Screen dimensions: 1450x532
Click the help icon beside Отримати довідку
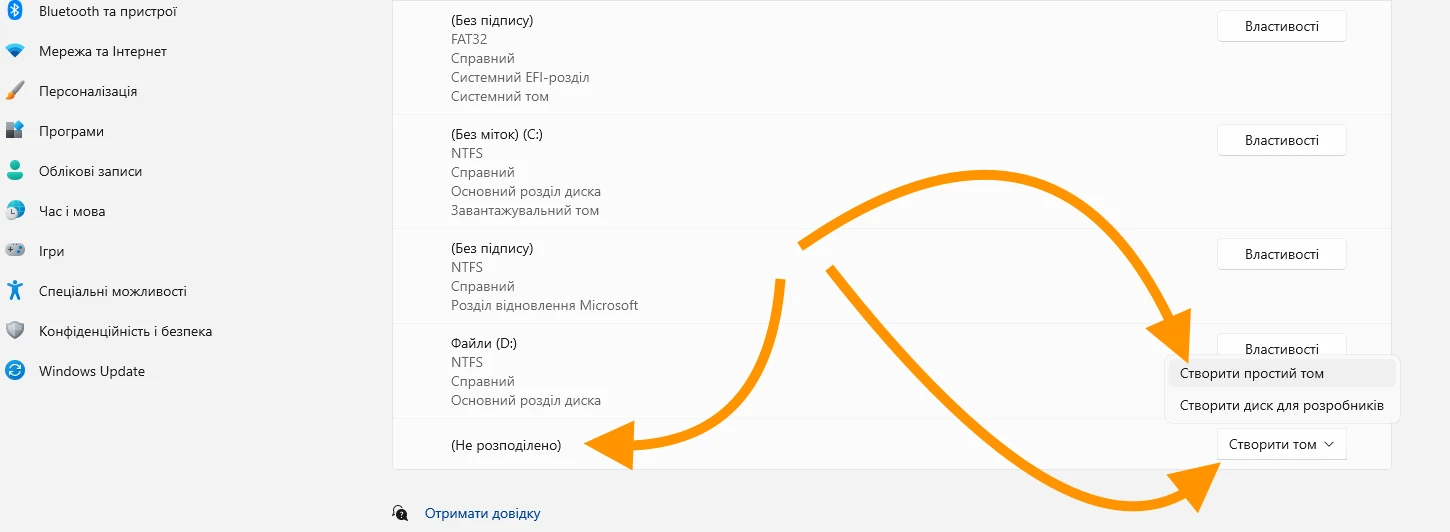400,513
